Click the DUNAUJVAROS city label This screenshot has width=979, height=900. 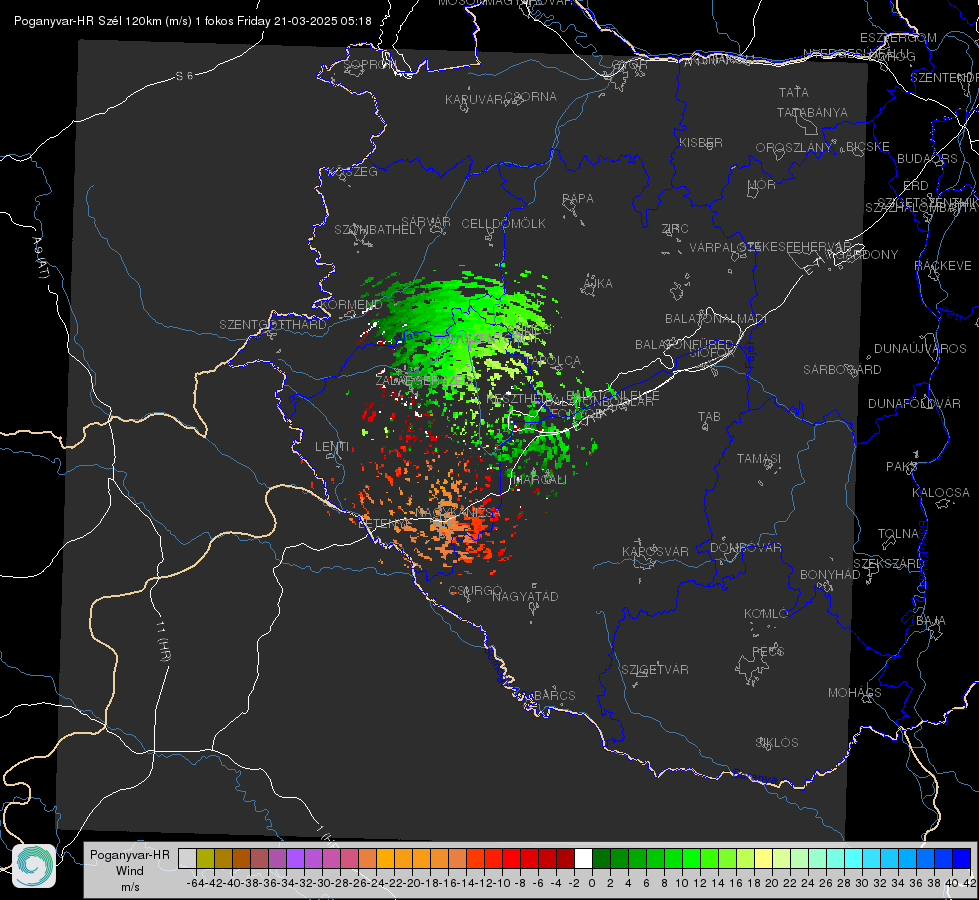click(x=920, y=349)
